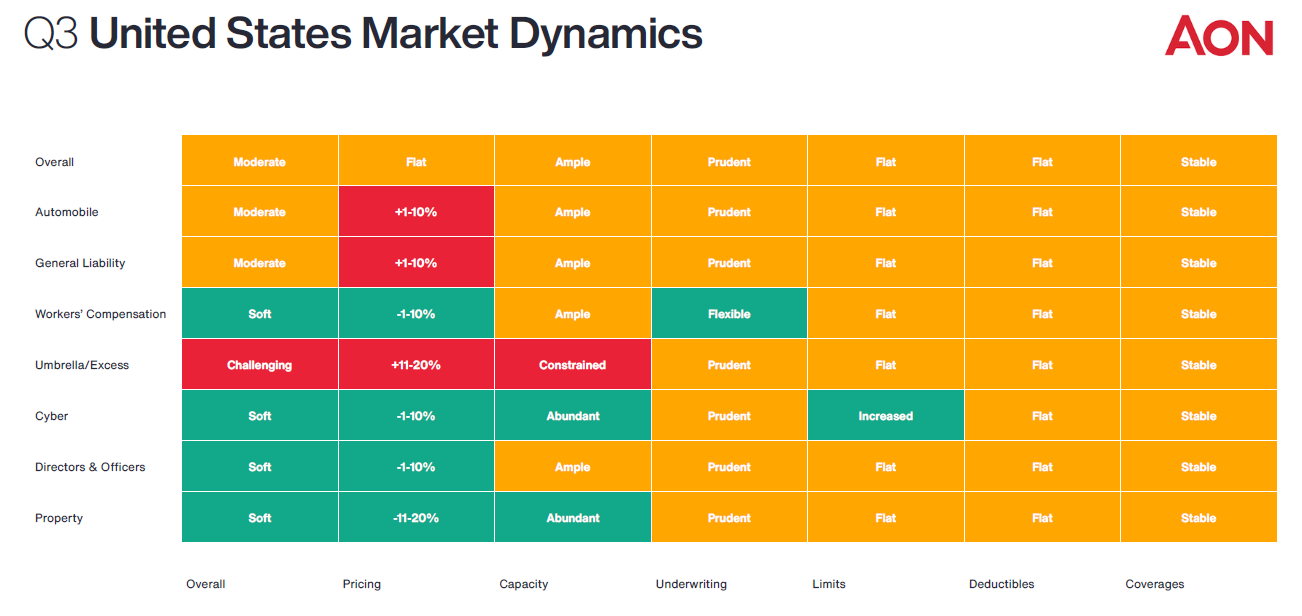Click the Deductibles column label
This screenshot has height=616, width=1302.
pyautogui.click(x=1001, y=584)
